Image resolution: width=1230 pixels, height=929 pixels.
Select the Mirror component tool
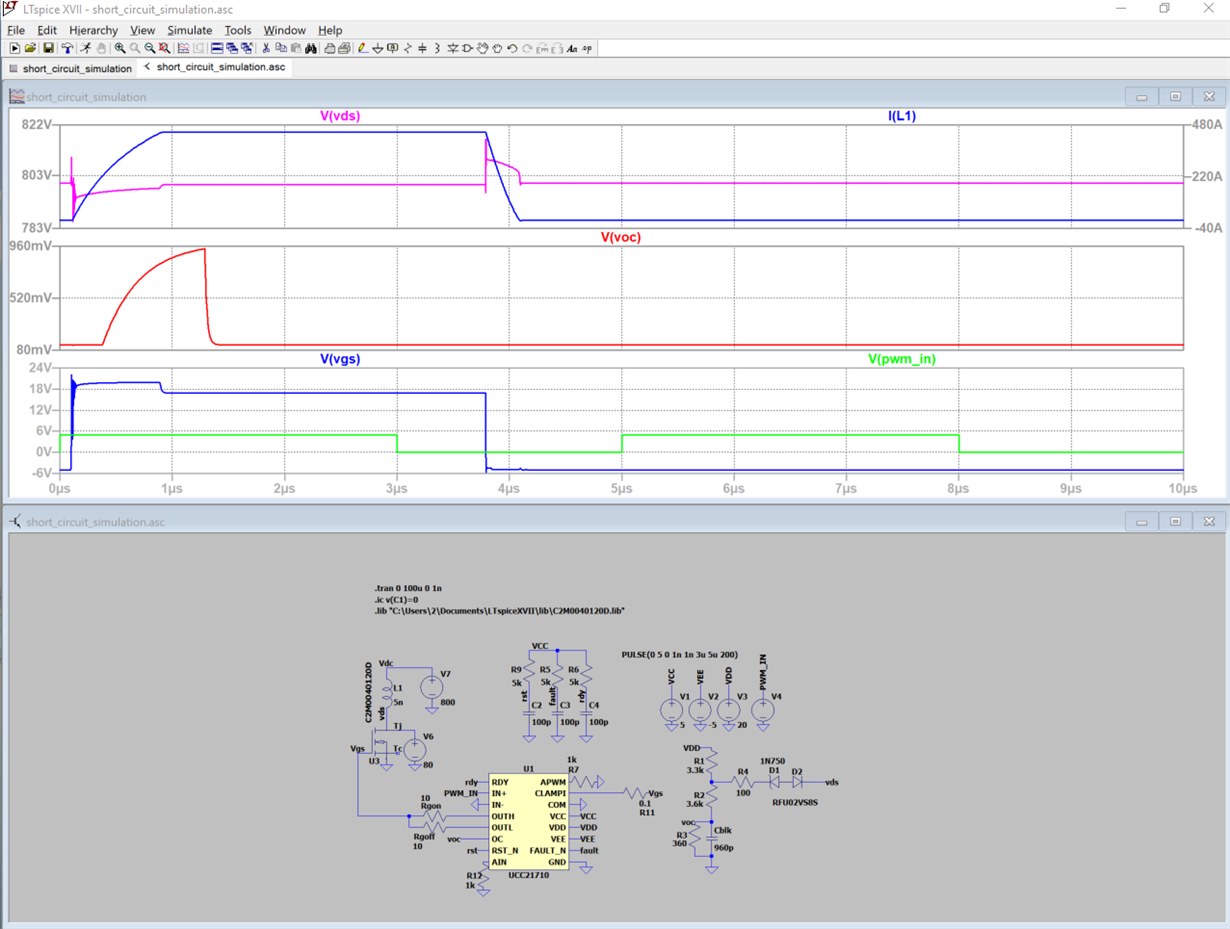556,48
